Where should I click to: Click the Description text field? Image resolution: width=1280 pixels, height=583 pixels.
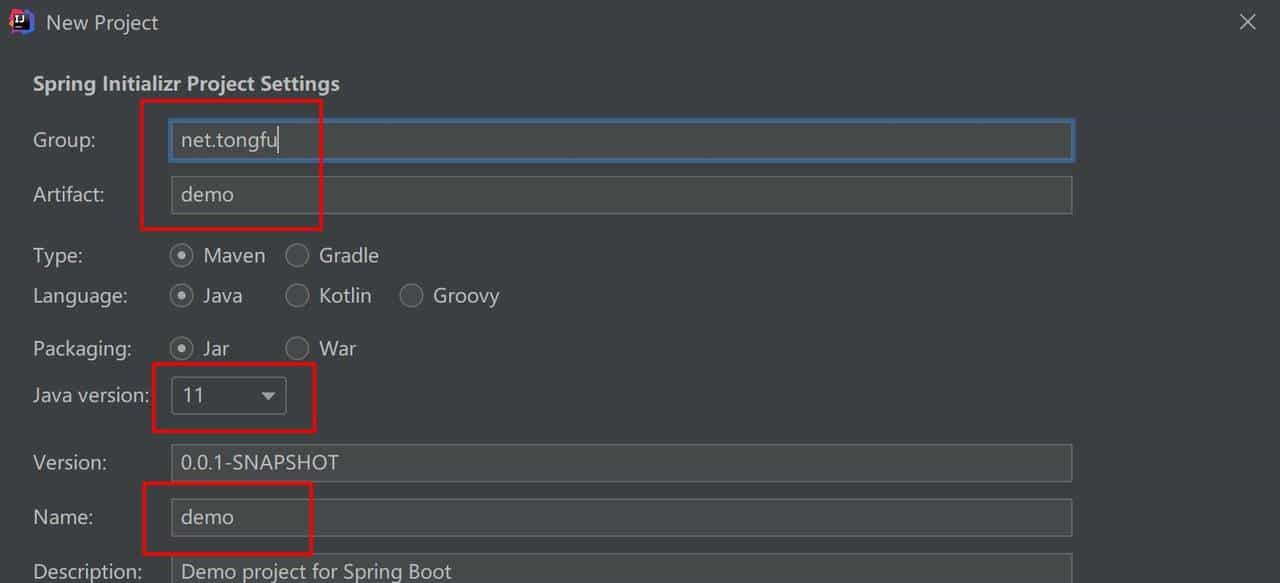coord(620,570)
